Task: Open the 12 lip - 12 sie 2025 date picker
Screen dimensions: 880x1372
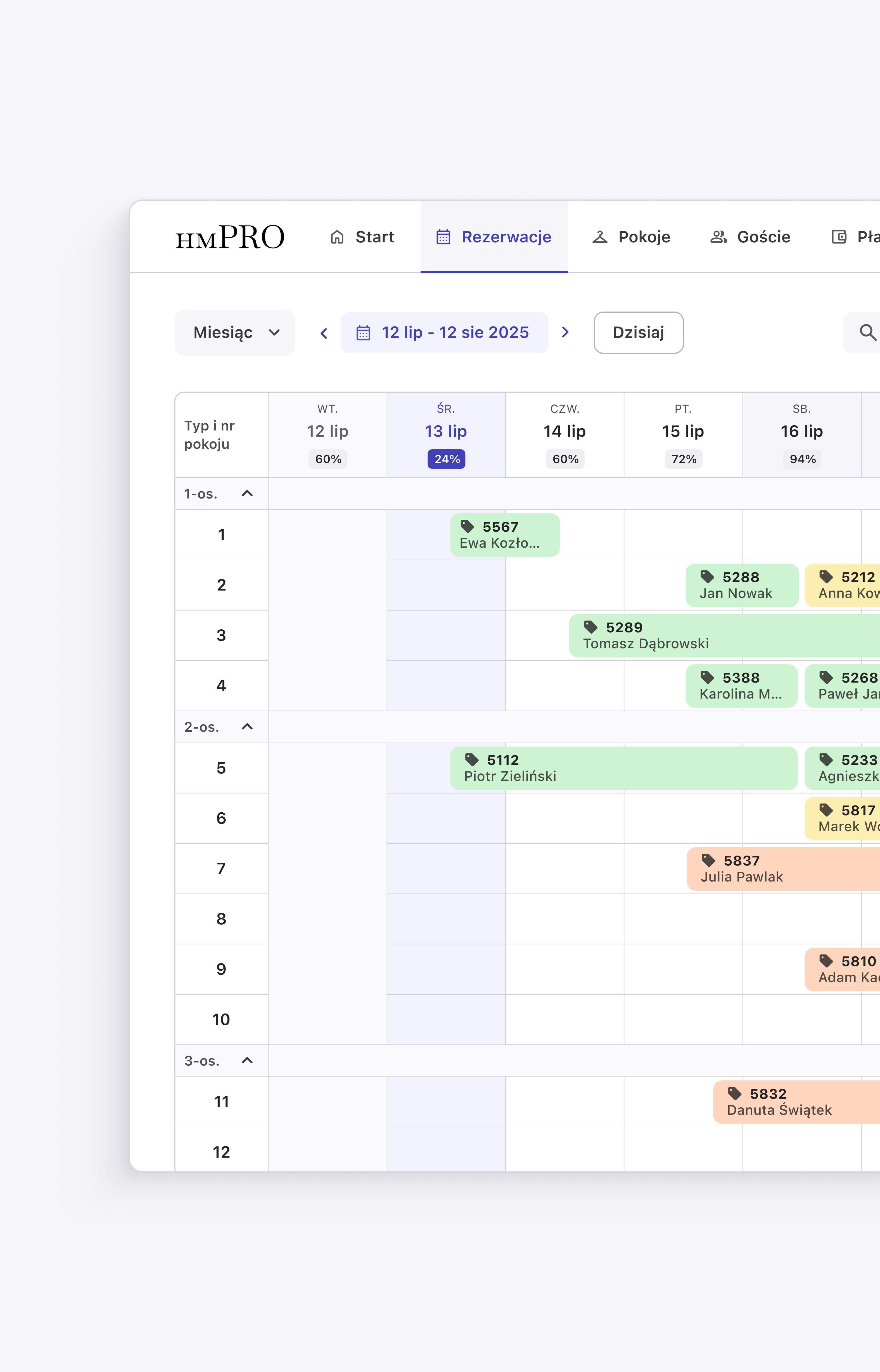Action: [x=445, y=333]
